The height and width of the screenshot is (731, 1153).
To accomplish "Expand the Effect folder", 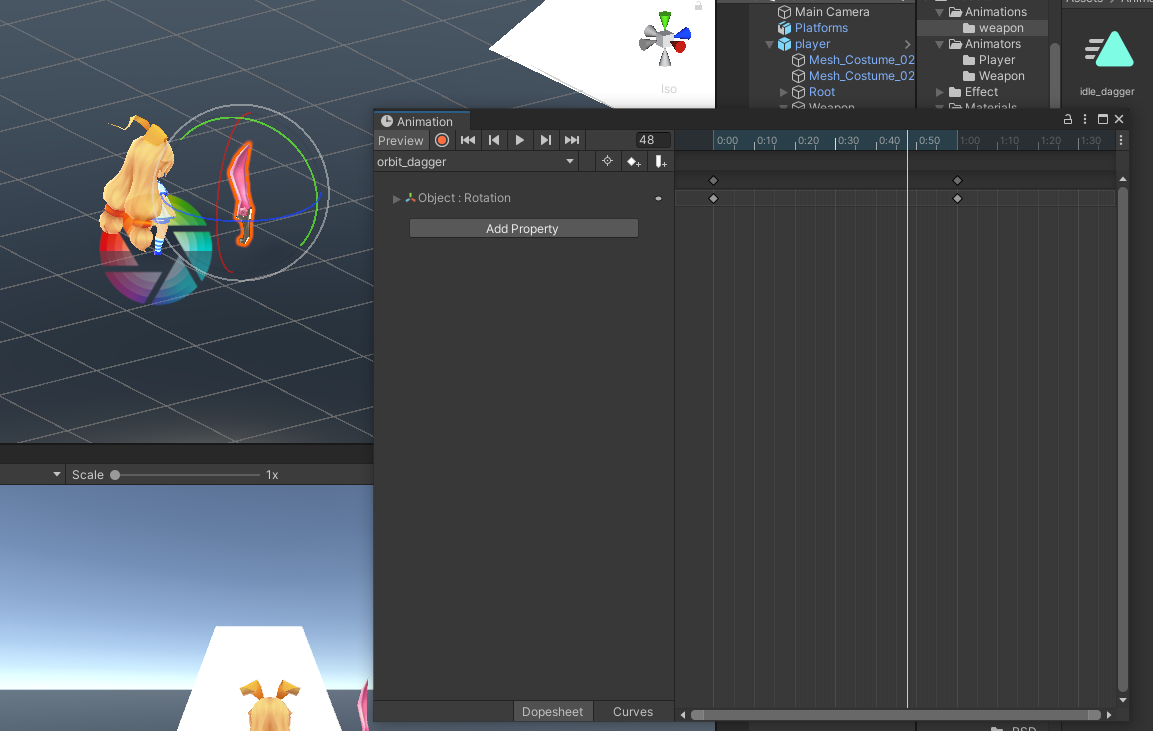I will 940,92.
